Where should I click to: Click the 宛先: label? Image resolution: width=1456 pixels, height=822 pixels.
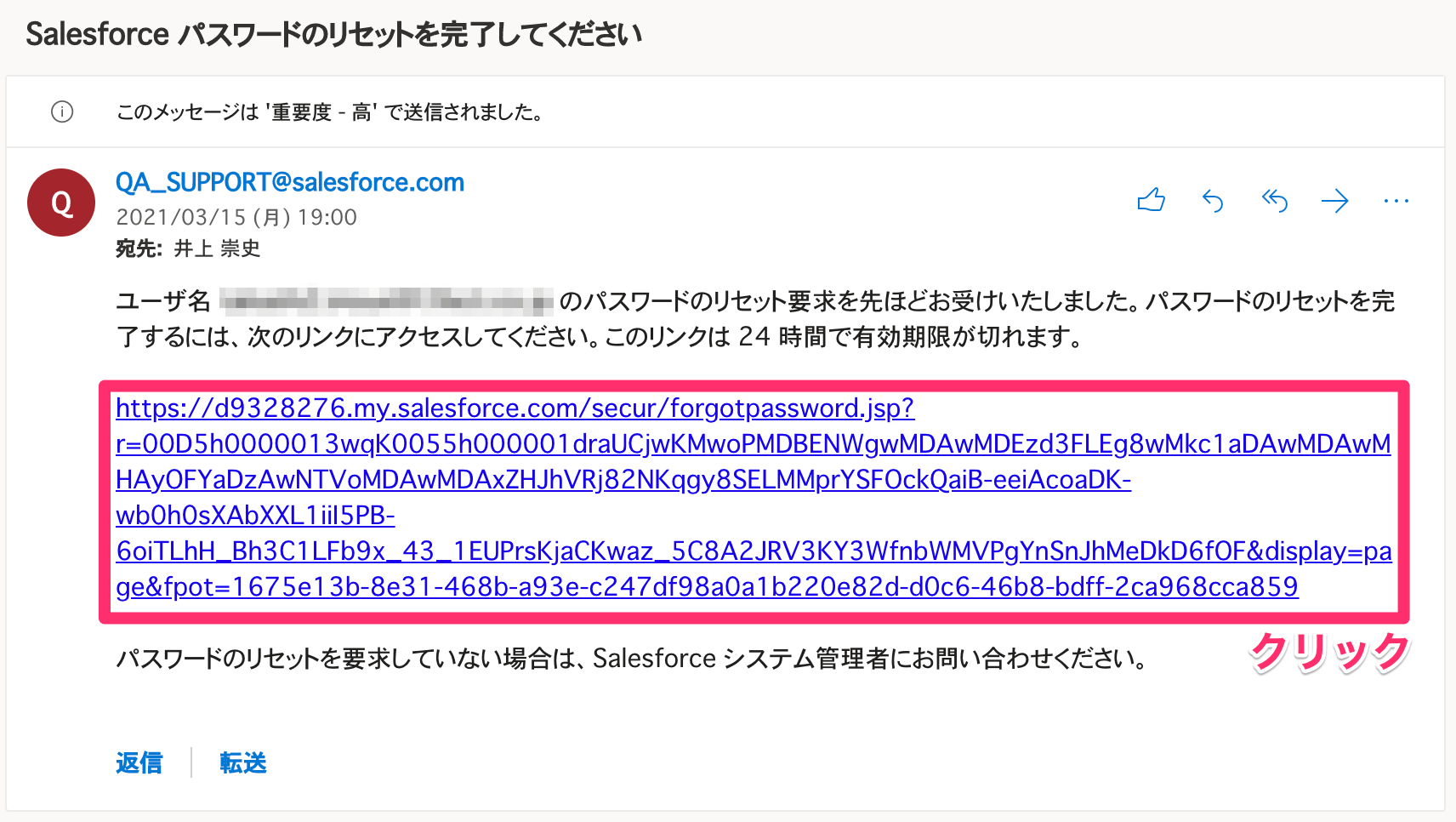click(139, 248)
